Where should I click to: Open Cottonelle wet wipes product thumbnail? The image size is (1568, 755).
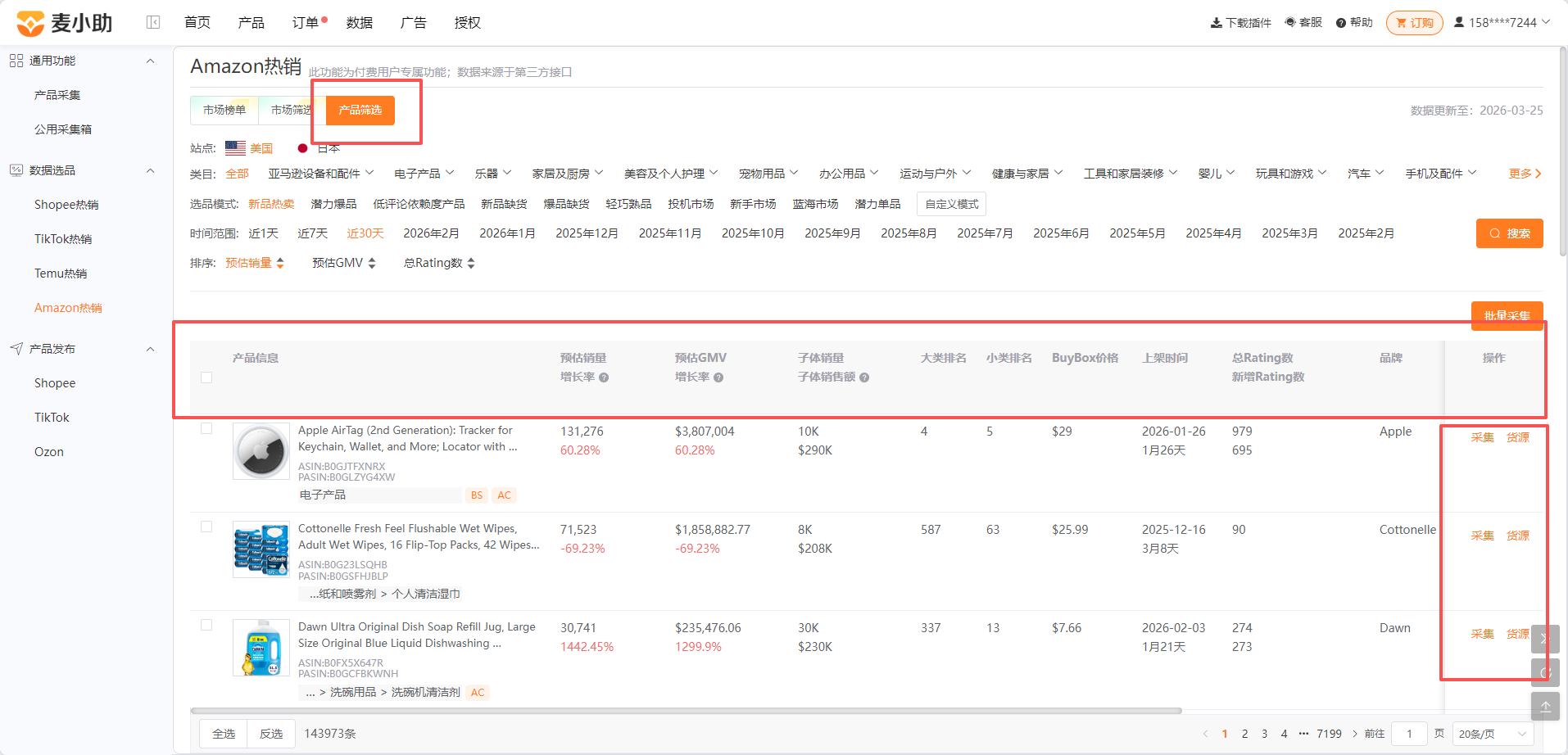[x=261, y=549]
